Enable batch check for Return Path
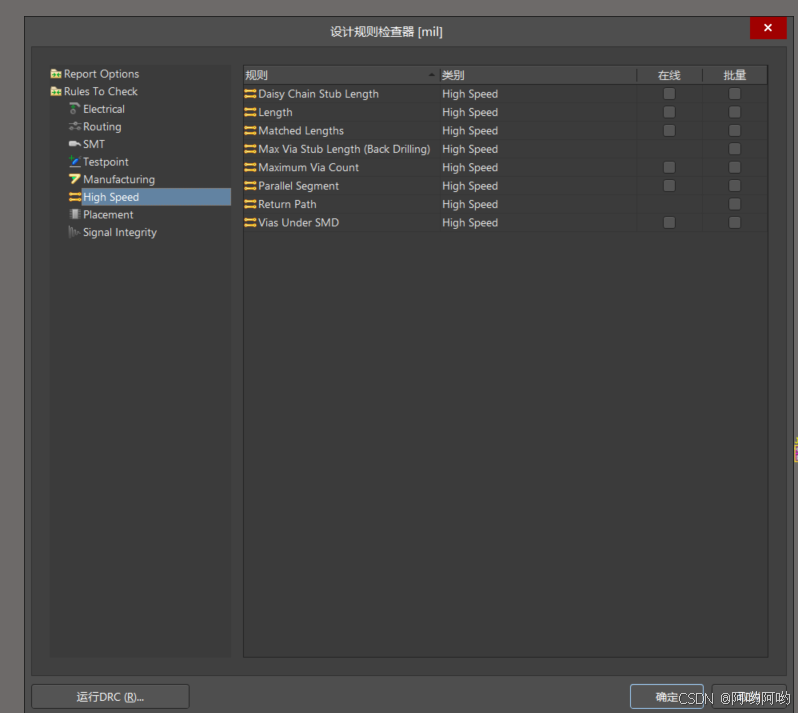 (734, 204)
